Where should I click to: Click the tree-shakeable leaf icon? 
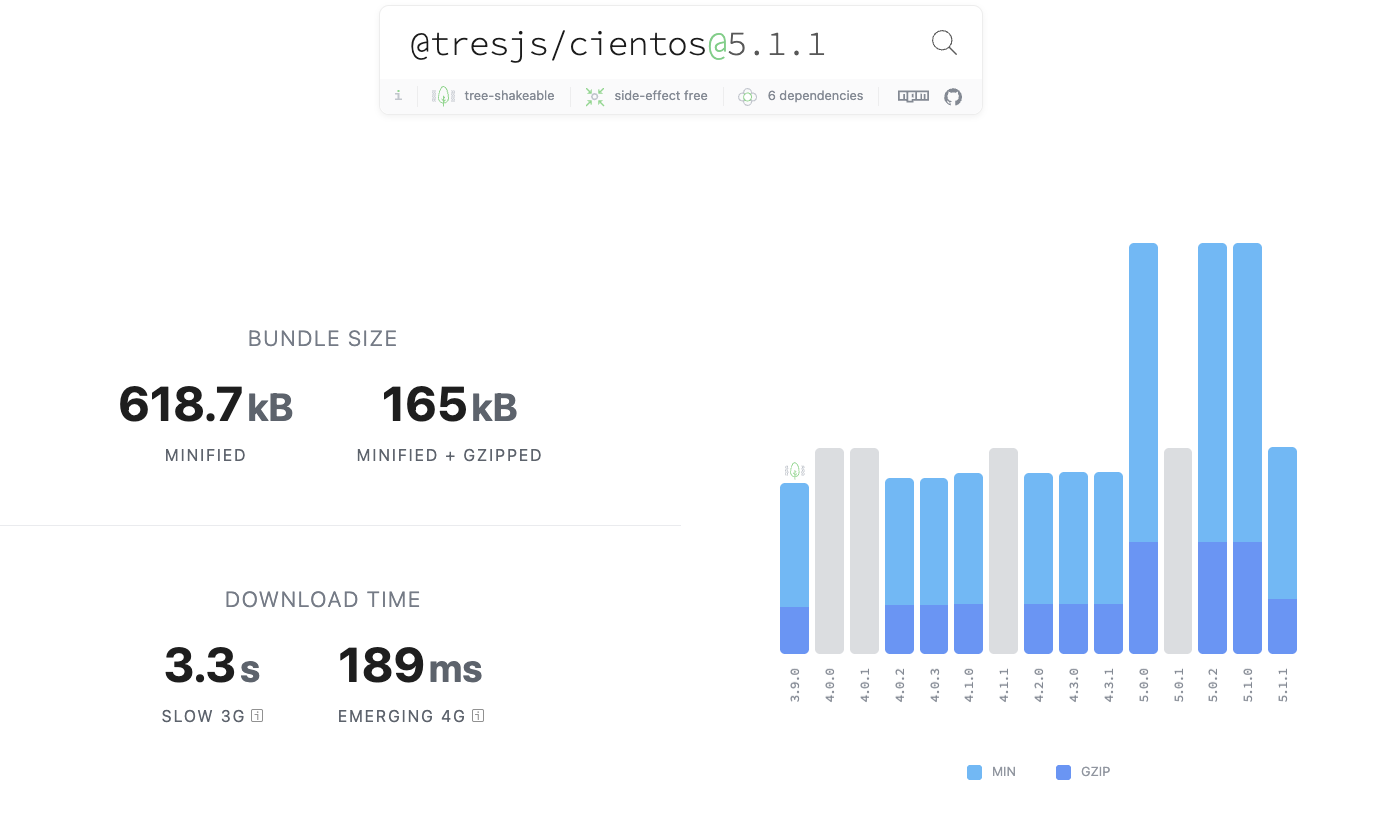pyautogui.click(x=442, y=95)
